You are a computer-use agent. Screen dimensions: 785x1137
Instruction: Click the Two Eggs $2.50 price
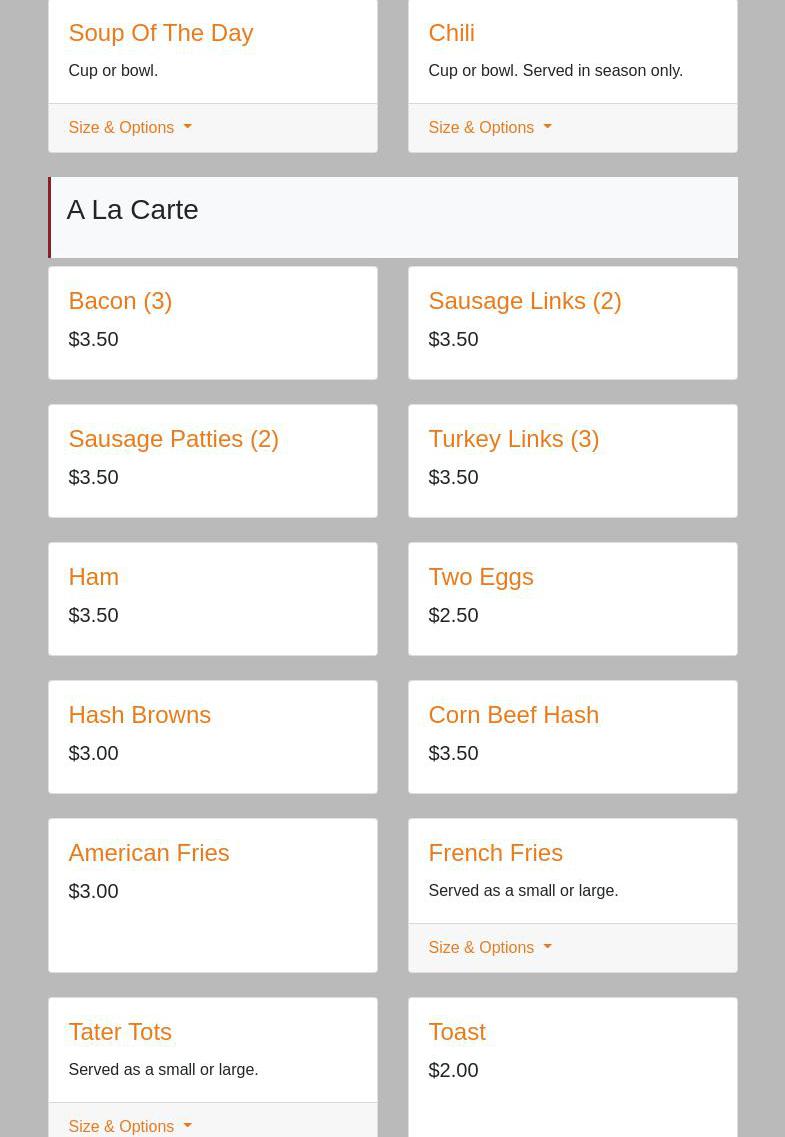(x=453, y=616)
